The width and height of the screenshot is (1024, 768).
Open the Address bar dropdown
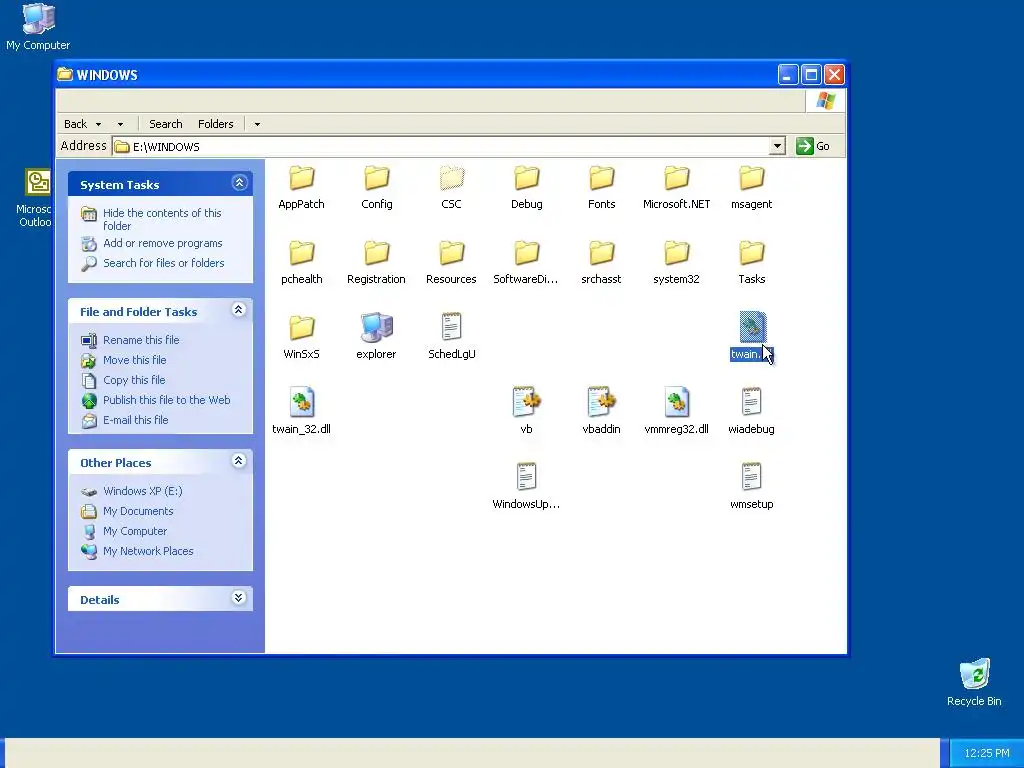point(777,146)
